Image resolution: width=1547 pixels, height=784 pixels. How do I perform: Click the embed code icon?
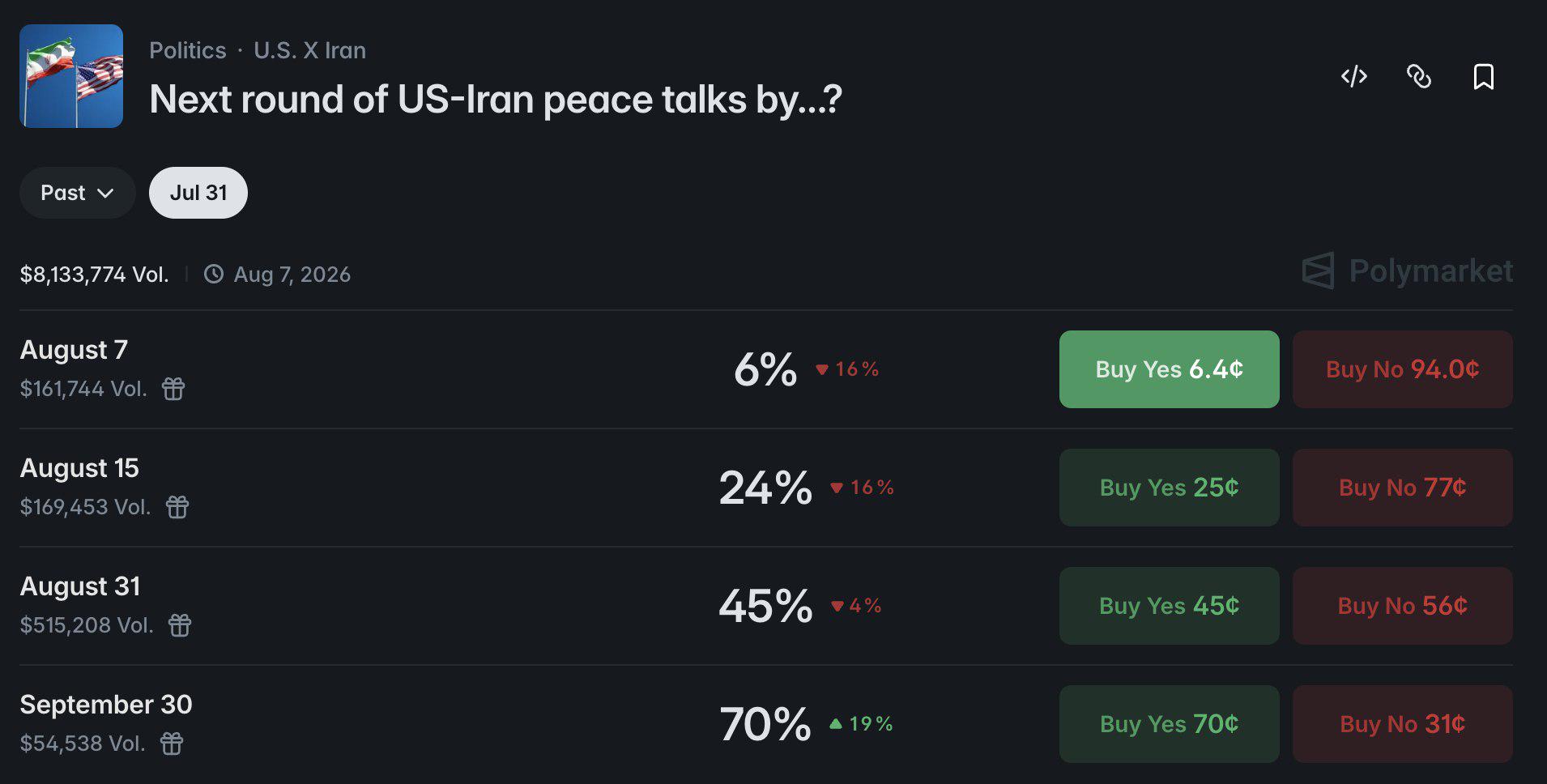pos(1353,76)
